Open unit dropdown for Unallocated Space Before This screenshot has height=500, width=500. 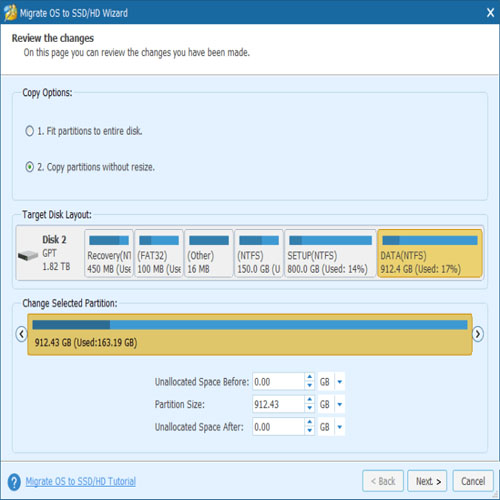tap(340, 382)
